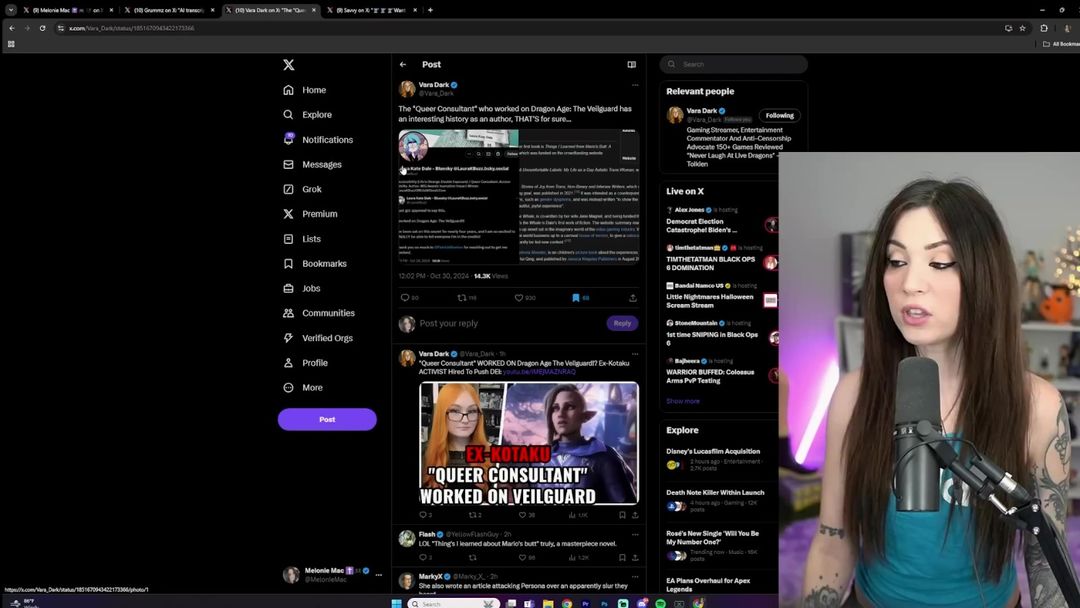Reload the page in browser toolbar

(43, 28)
